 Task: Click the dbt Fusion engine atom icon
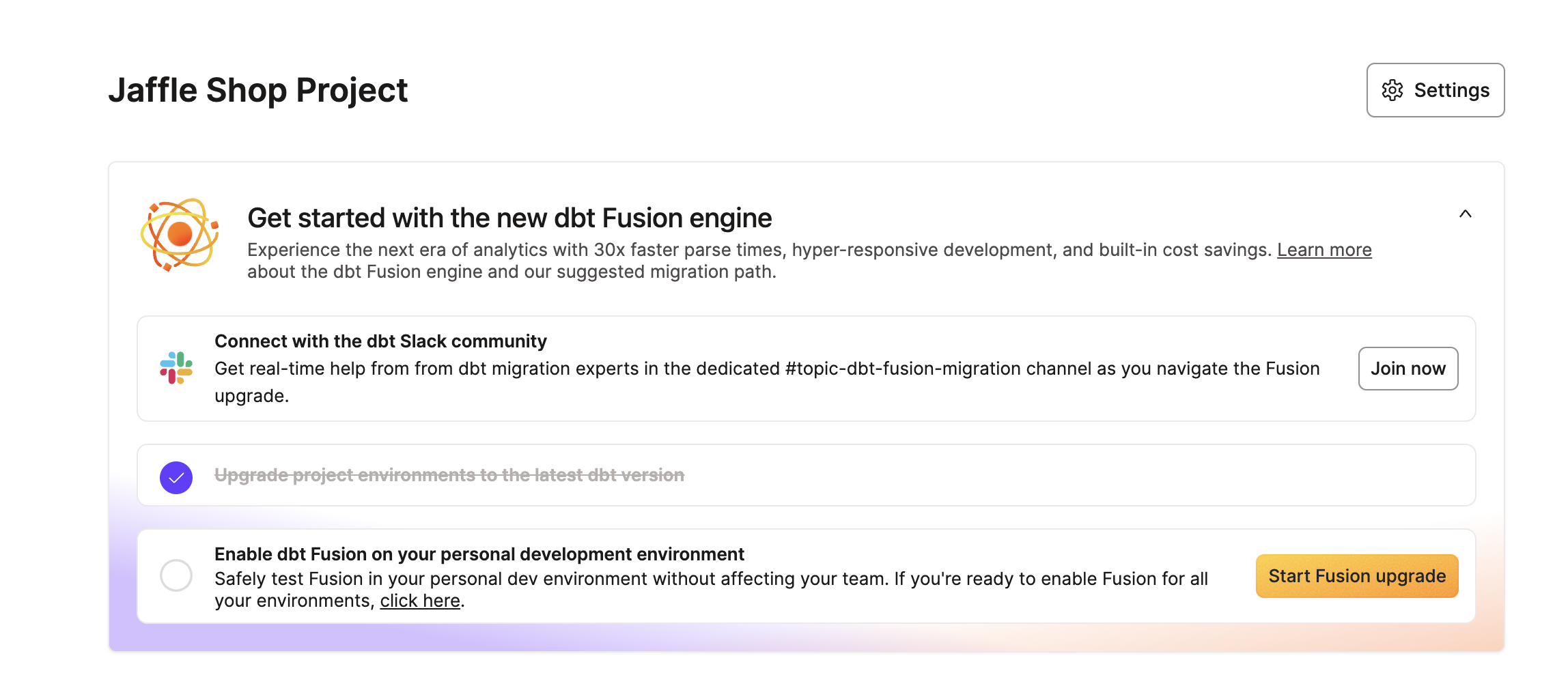point(179,235)
